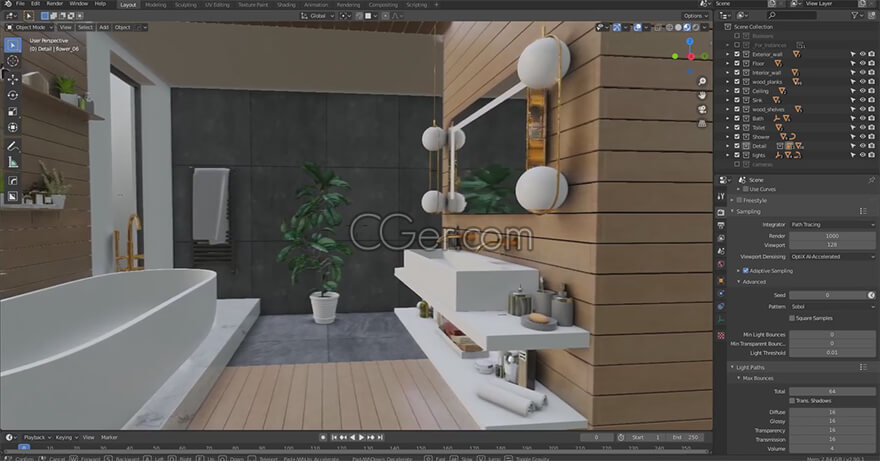Click the Viewport samples 128 field
Image resolution: width=880 pixels, height=461 pixels.
point(832,245)
